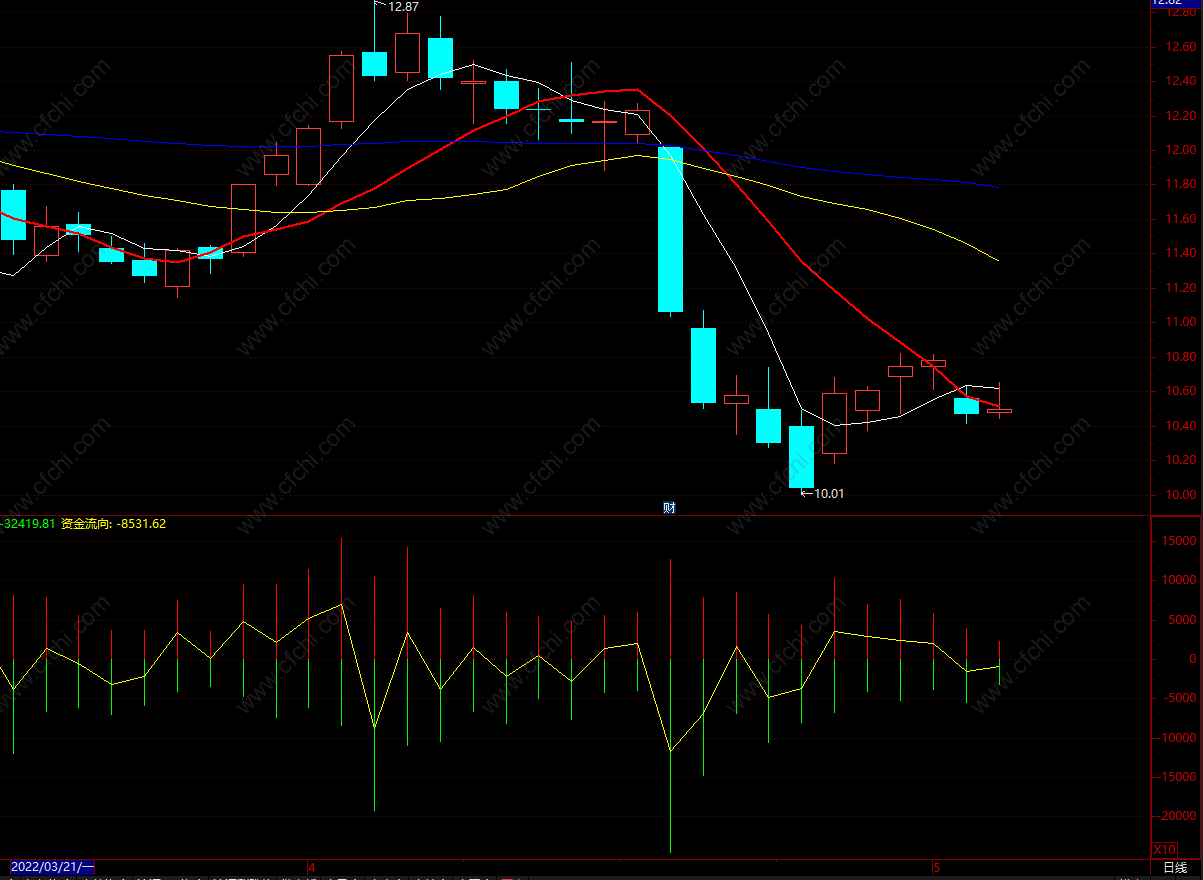Click the X10 scale multiplier label
1203x880 pixels.
coord(1165,849)
